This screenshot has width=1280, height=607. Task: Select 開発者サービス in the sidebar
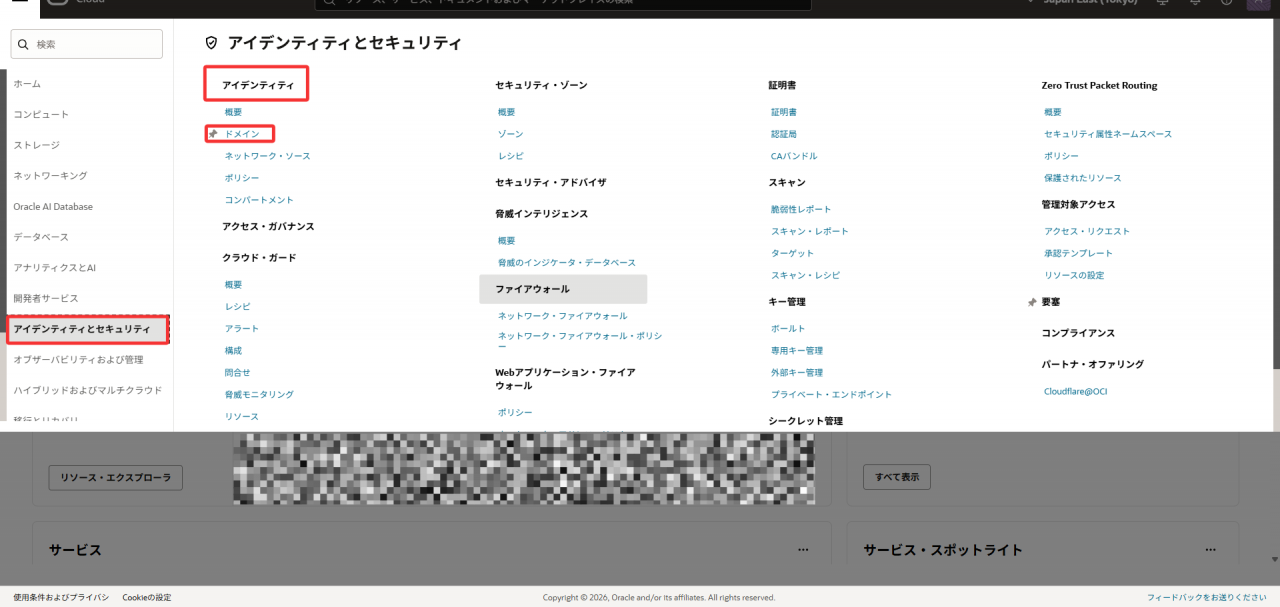tap(46, 299)
